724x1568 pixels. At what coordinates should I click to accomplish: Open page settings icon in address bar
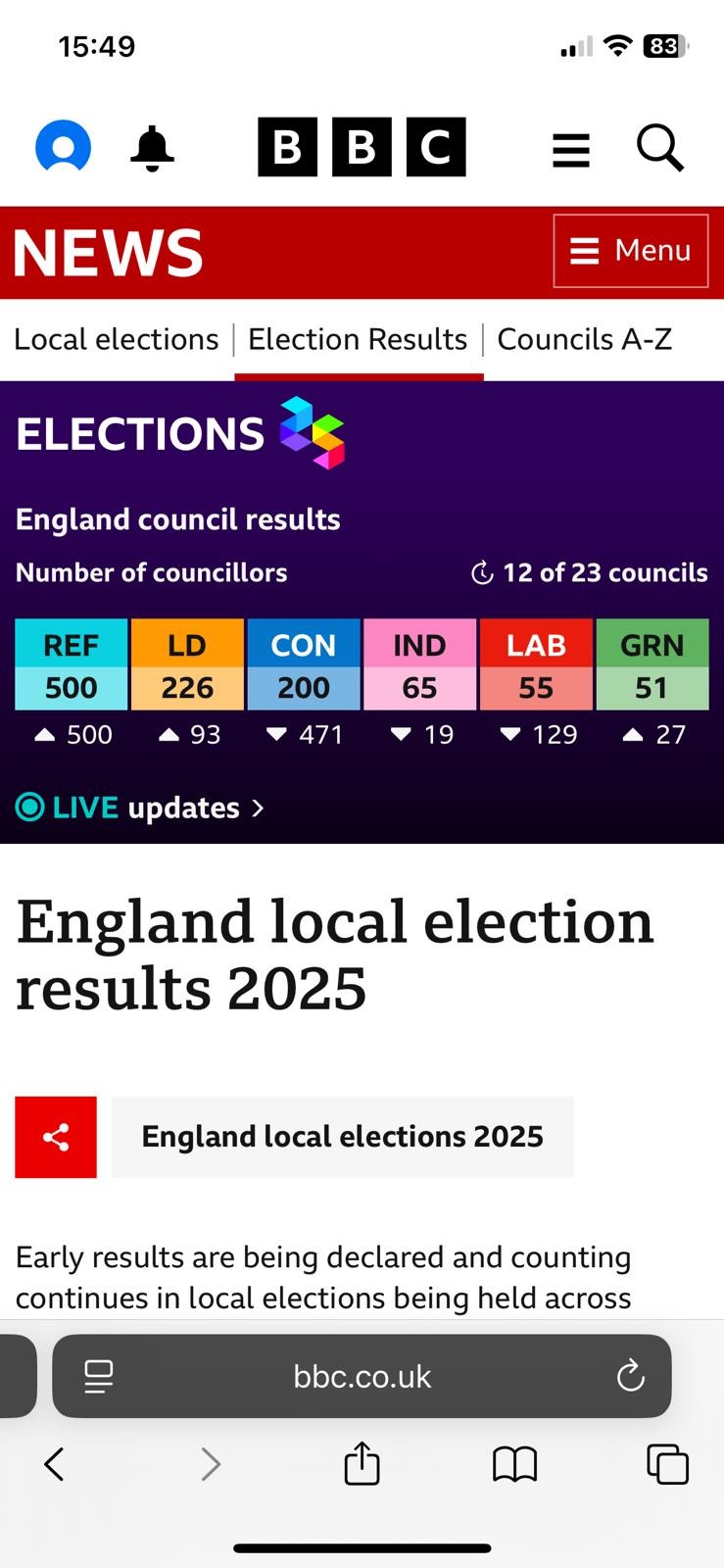point(99,1376)
